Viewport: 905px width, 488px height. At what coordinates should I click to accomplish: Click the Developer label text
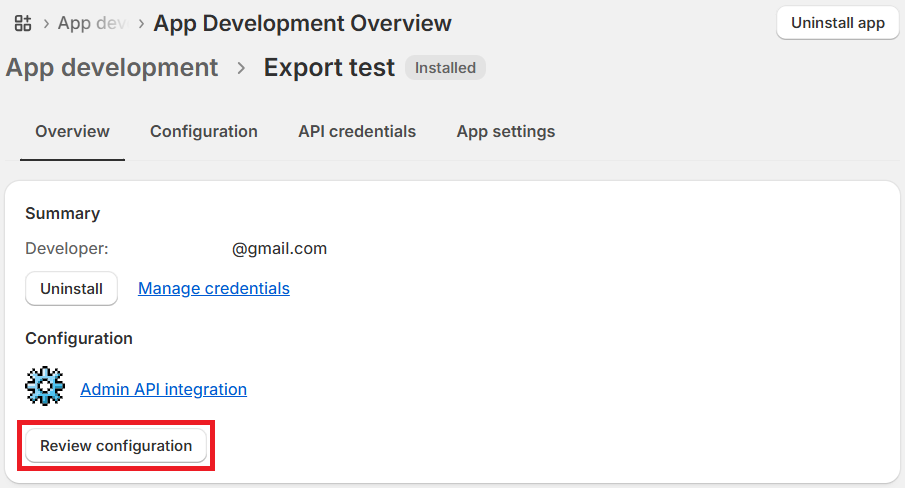(66, 249)
